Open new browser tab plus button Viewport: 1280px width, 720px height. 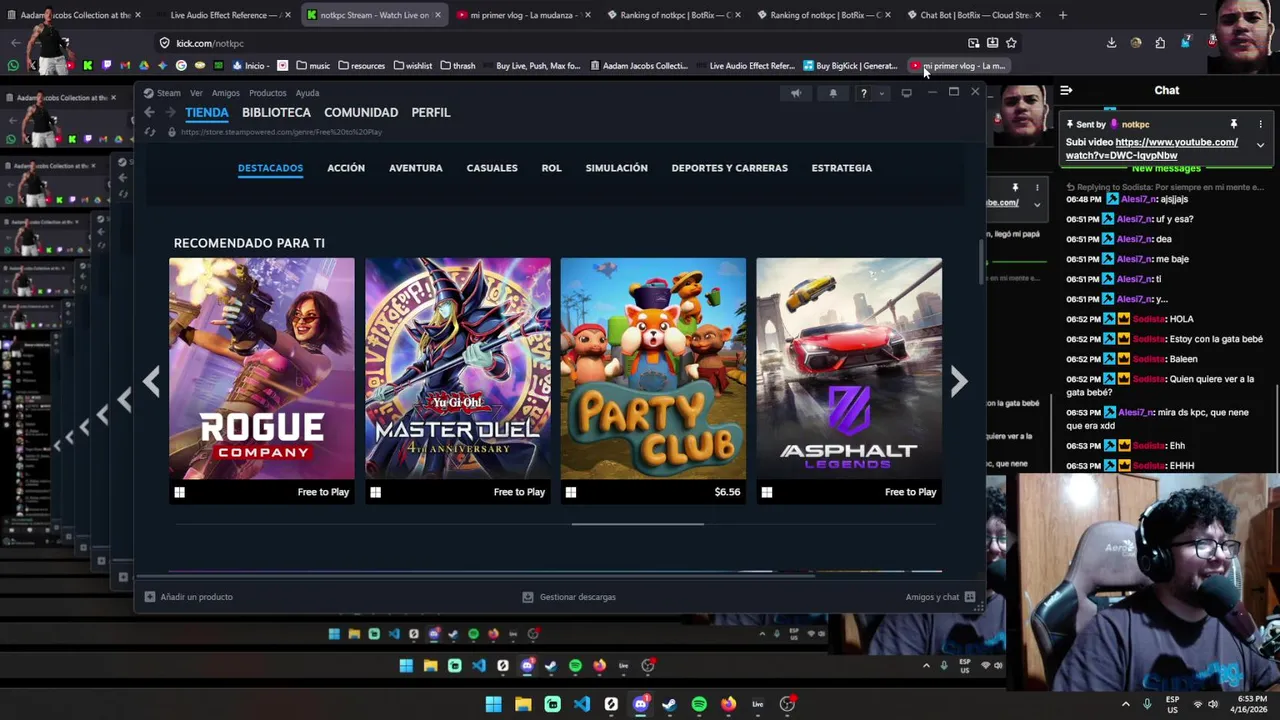1062,15
